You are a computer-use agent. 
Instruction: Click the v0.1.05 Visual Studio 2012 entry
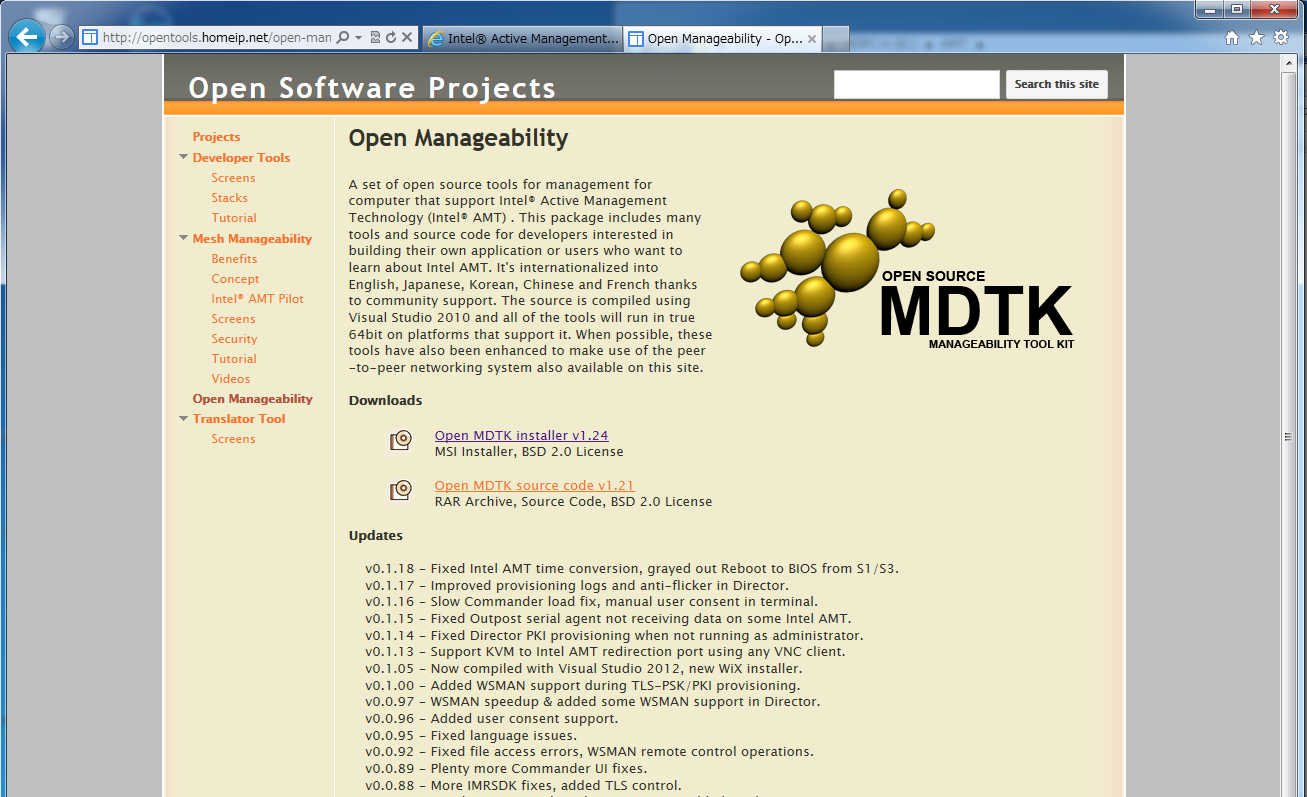pyautogui.click(x=583, y=668)
